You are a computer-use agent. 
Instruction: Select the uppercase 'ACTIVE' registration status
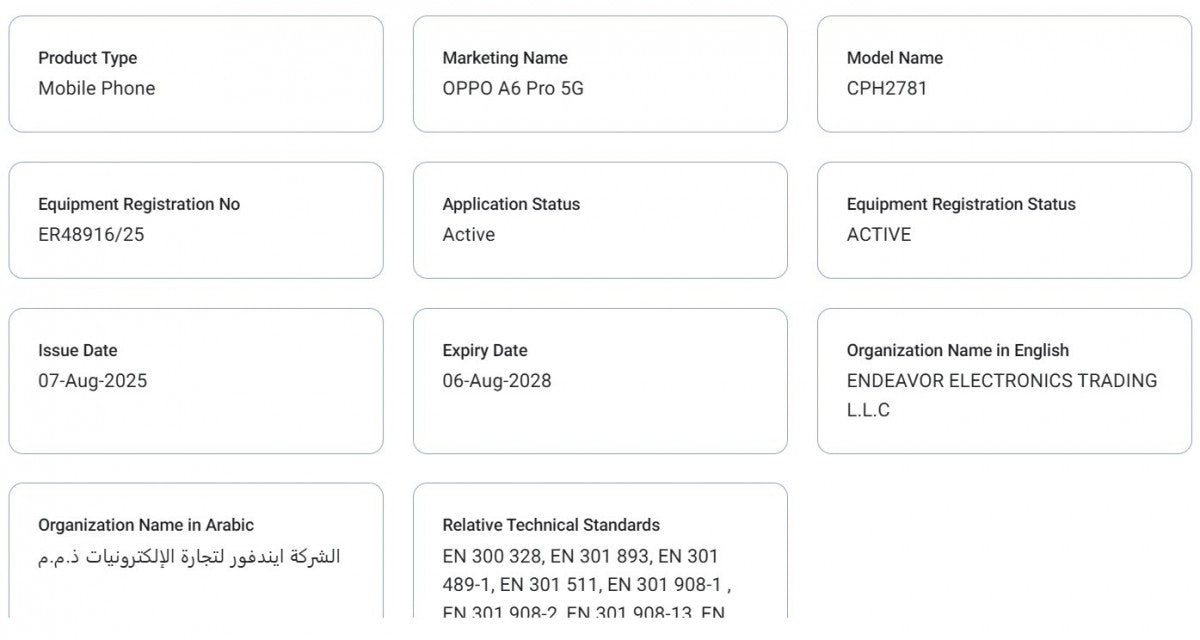(879, 234)
